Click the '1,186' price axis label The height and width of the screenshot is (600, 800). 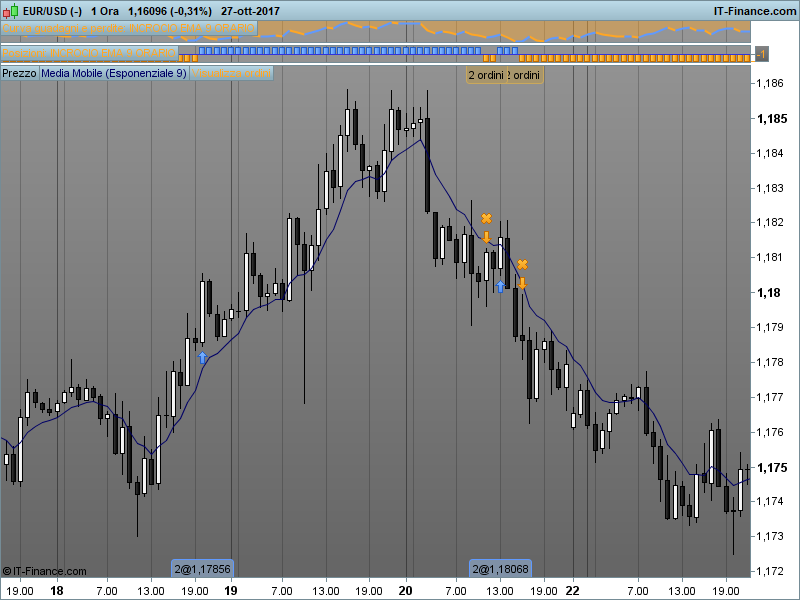[x=770, y=83]
